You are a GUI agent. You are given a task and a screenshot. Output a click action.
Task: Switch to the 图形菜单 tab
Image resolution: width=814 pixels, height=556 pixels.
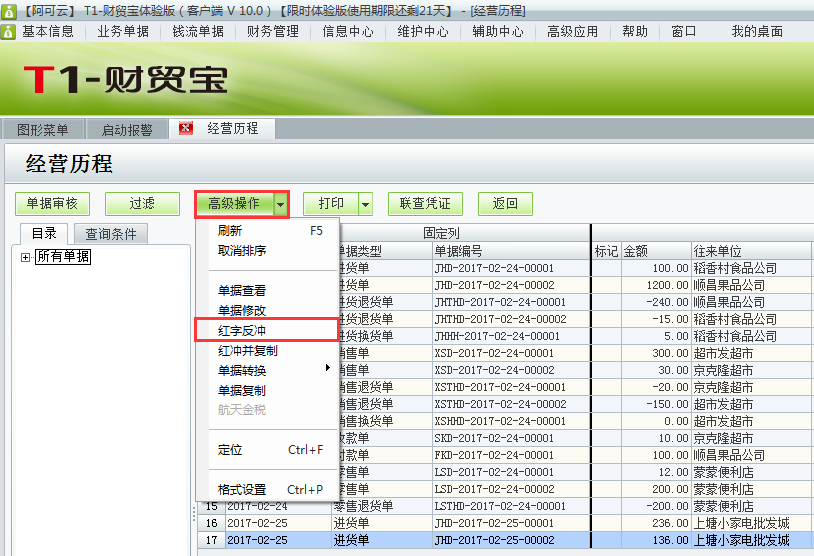43,129
